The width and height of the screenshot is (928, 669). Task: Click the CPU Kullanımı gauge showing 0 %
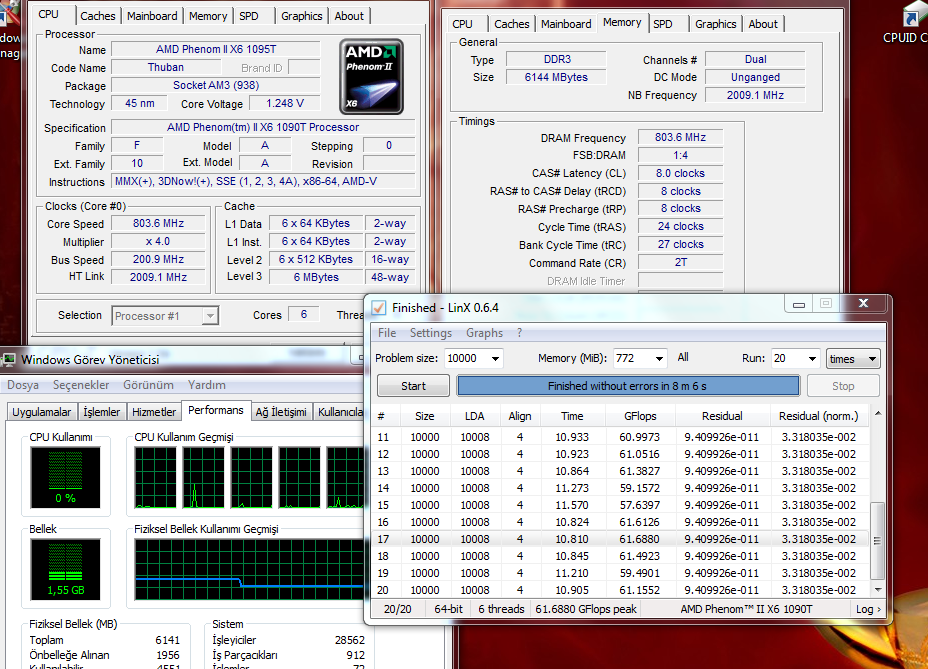pyautogui.click(x=66, y=477)
